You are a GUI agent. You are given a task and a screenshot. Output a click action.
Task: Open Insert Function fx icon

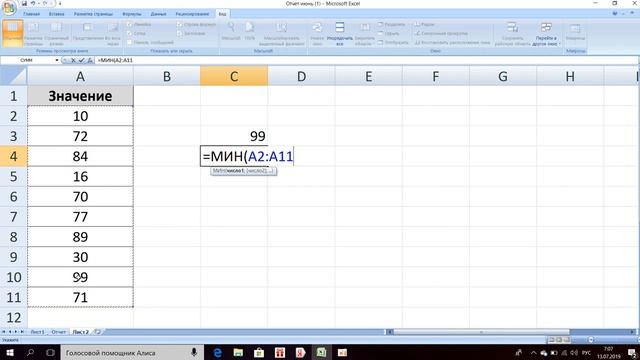(90, 60)
